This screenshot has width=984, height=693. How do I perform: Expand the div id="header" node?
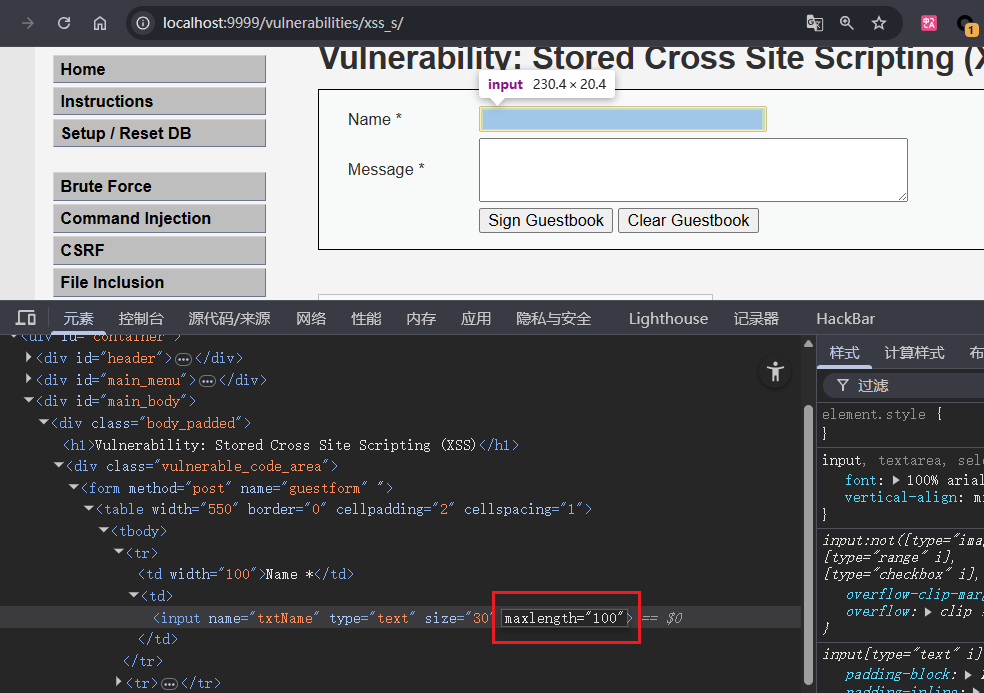30,358
